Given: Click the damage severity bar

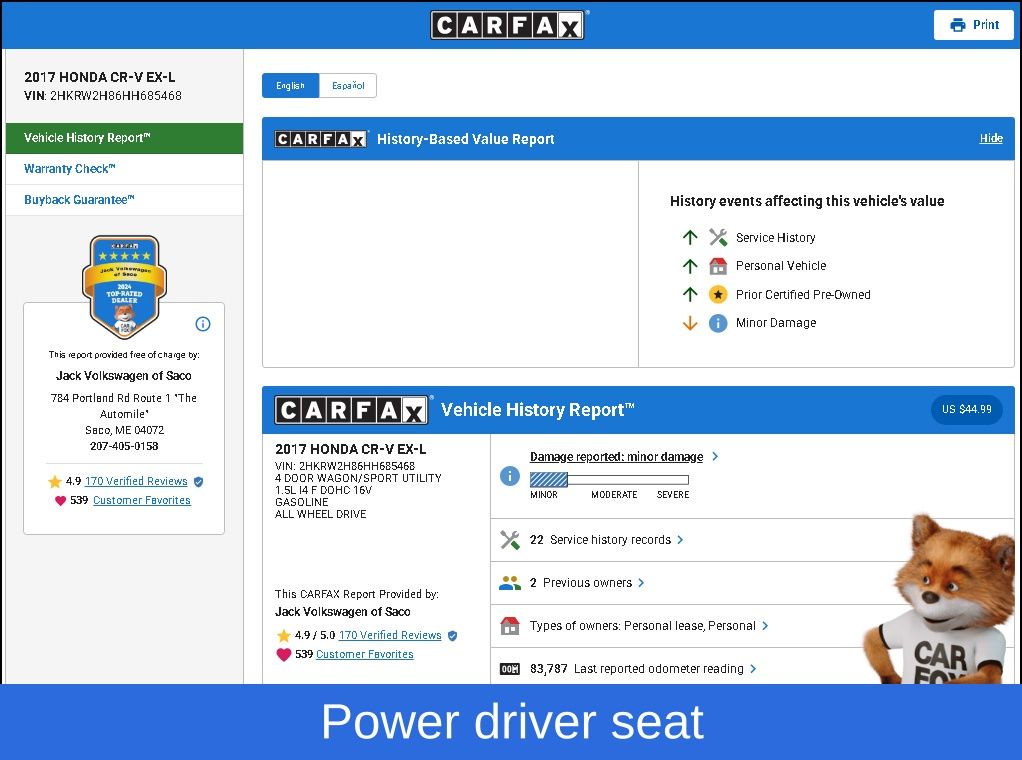Looking at the screenshot, I should pos(609,480).
